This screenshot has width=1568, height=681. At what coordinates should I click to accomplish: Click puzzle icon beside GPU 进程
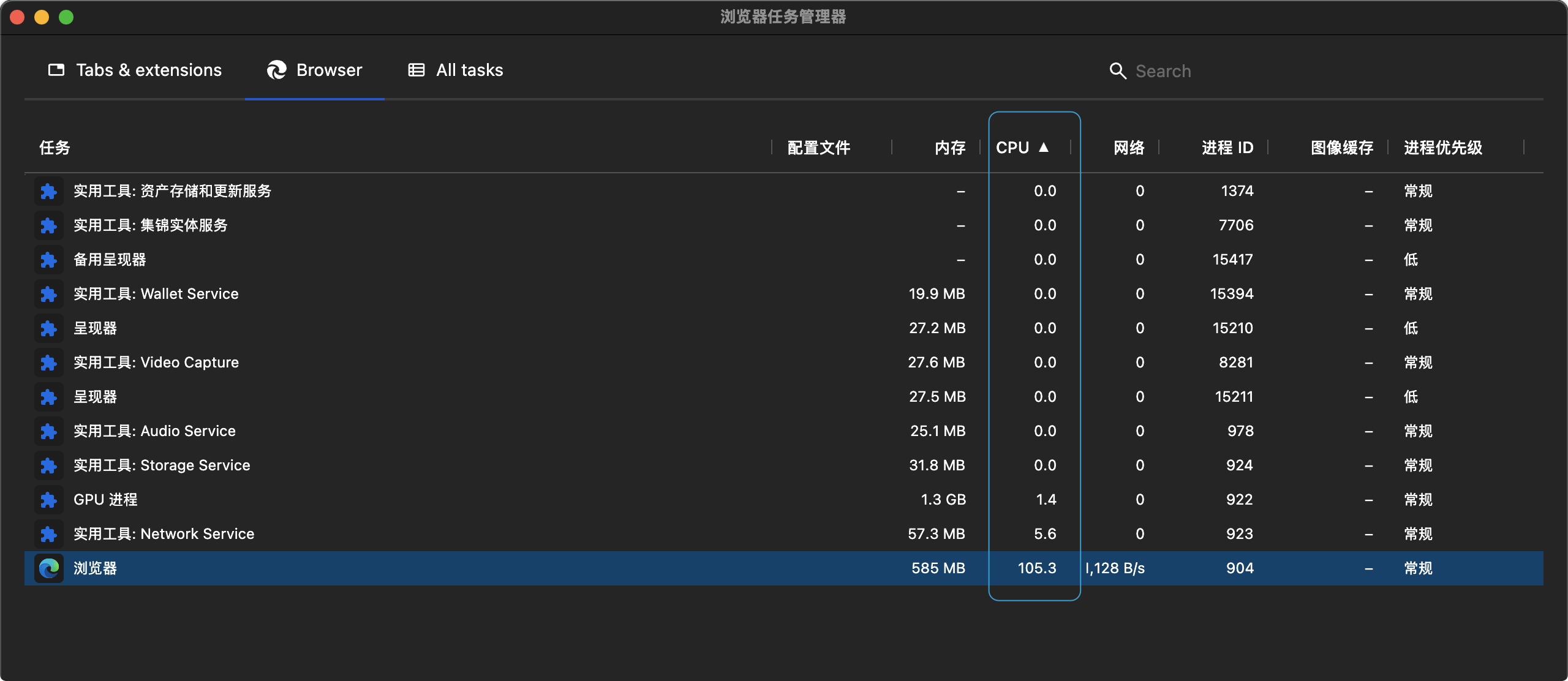(49, 500)
